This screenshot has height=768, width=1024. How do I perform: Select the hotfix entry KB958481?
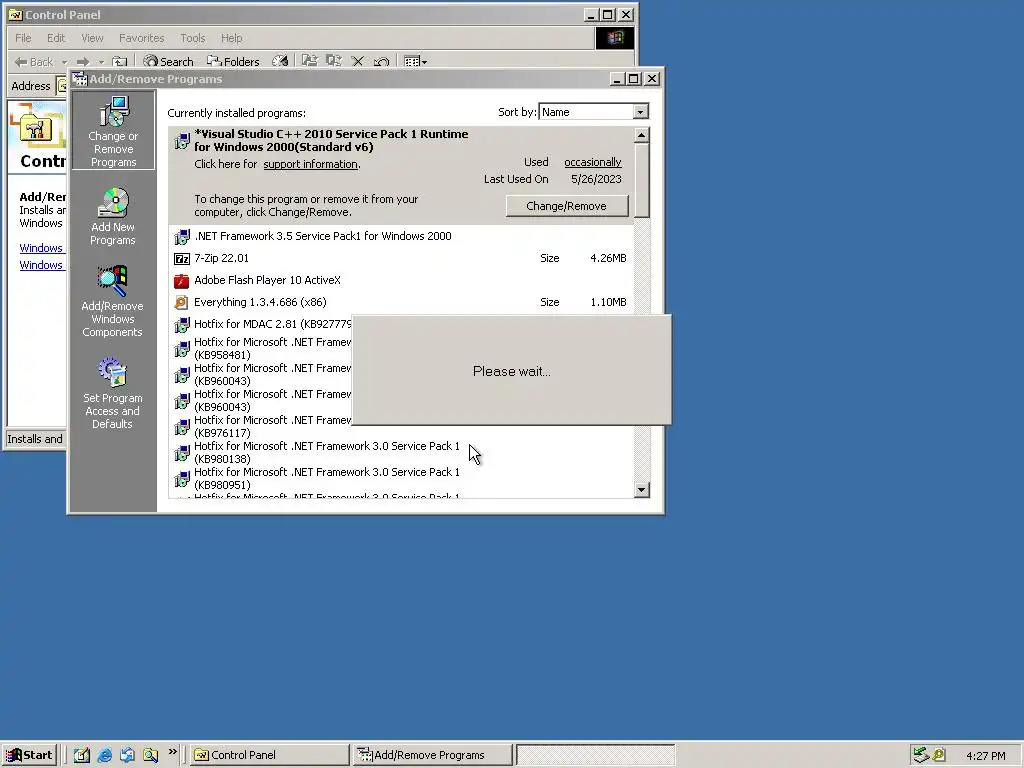tap(261, 349)
